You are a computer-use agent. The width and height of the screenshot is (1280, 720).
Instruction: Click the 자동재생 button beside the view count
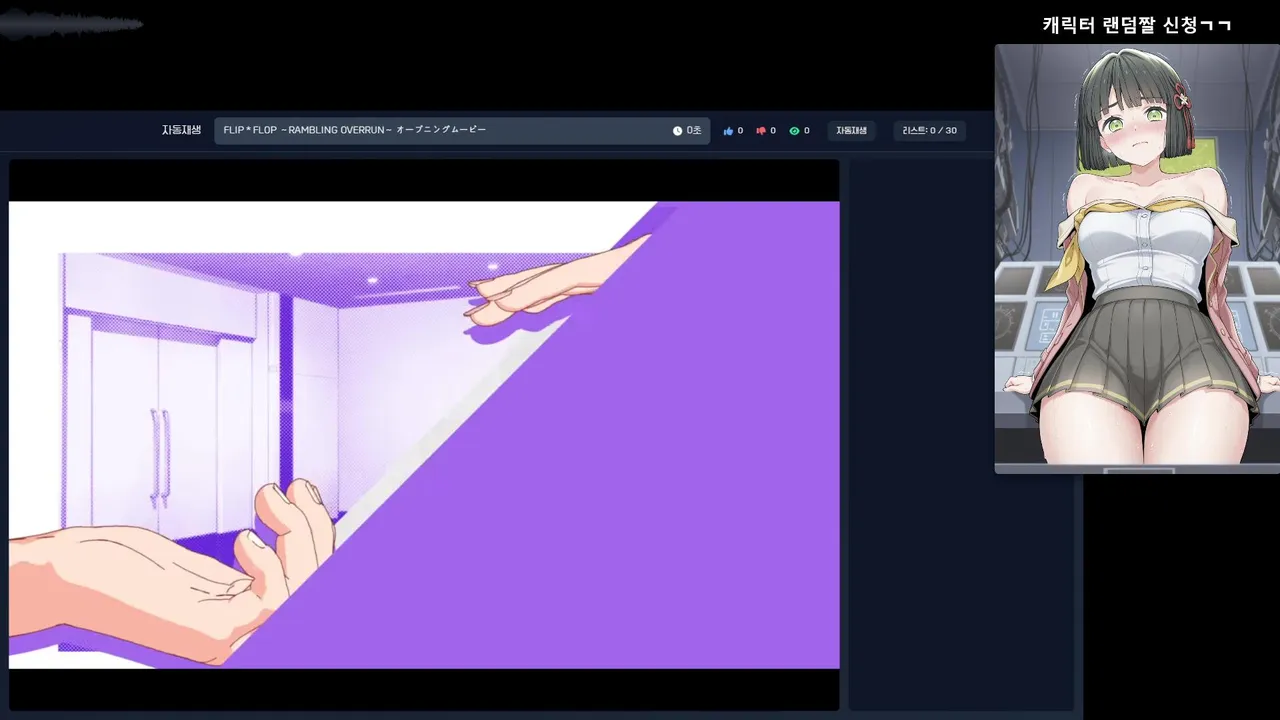(x=851, y=131)
